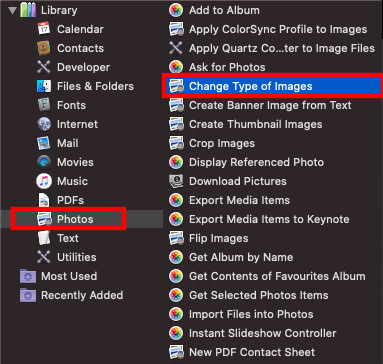The height and width of the screenshot is (364, 383).
Task: Select the Photos category
Action: 75,219
